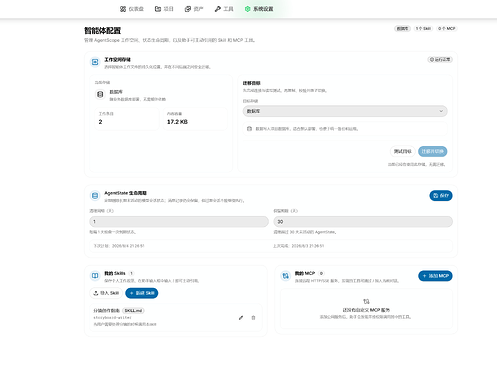Click the AgentState 生命周期 section title
This screenshot has width=497, height=374.
click(126, 193)
